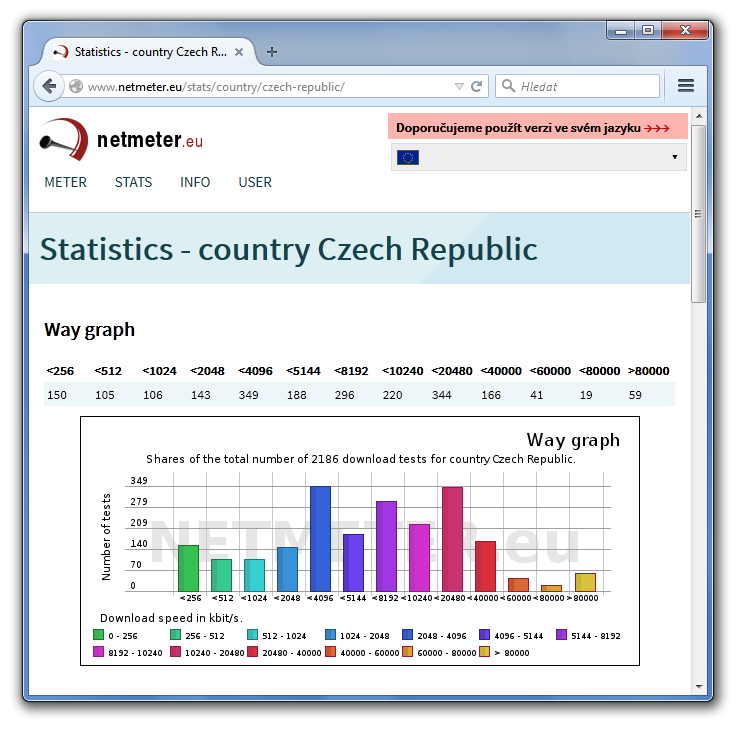738x729 pixels.
Task: Click the <4096 table column header
Action: [255, 371]
